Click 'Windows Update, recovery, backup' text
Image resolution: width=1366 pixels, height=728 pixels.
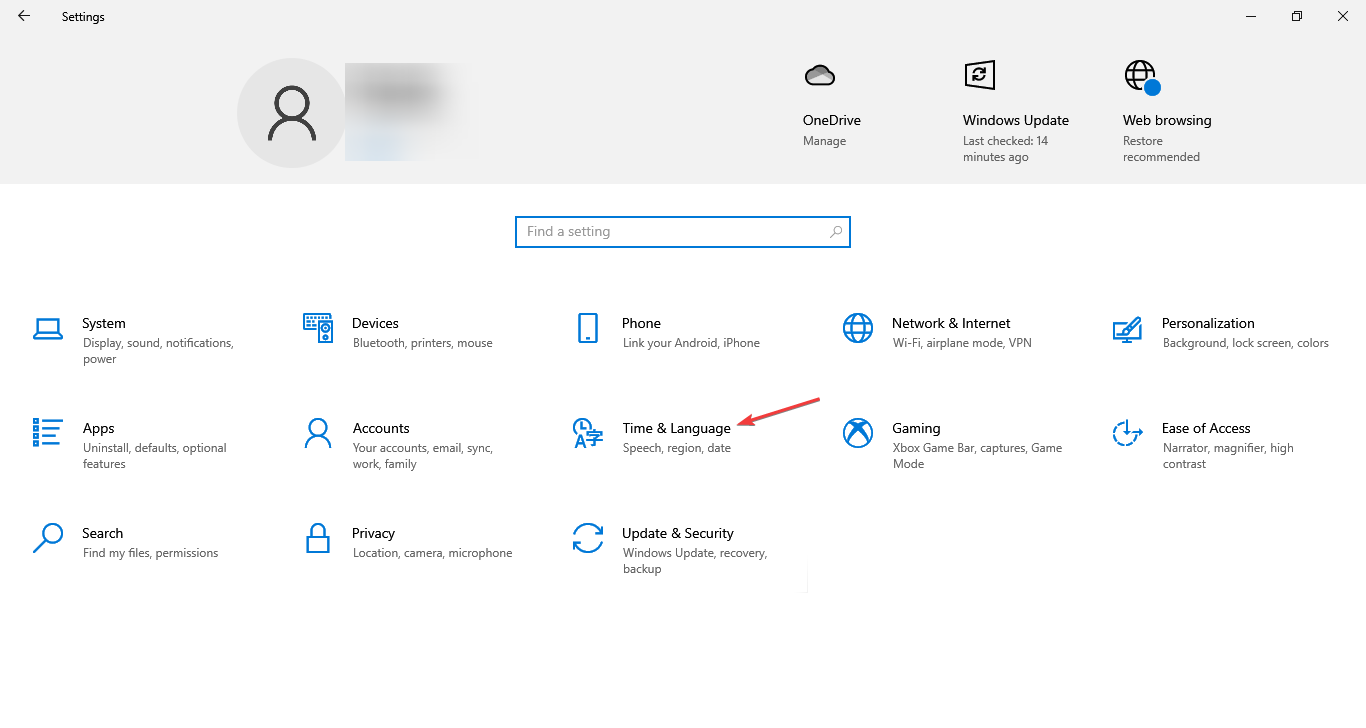point(694,561)
